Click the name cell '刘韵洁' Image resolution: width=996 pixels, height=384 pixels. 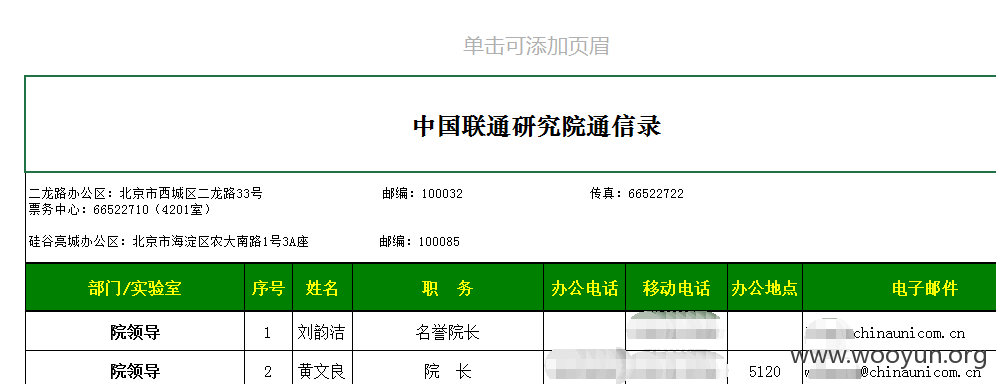click(x=322, y=331)
